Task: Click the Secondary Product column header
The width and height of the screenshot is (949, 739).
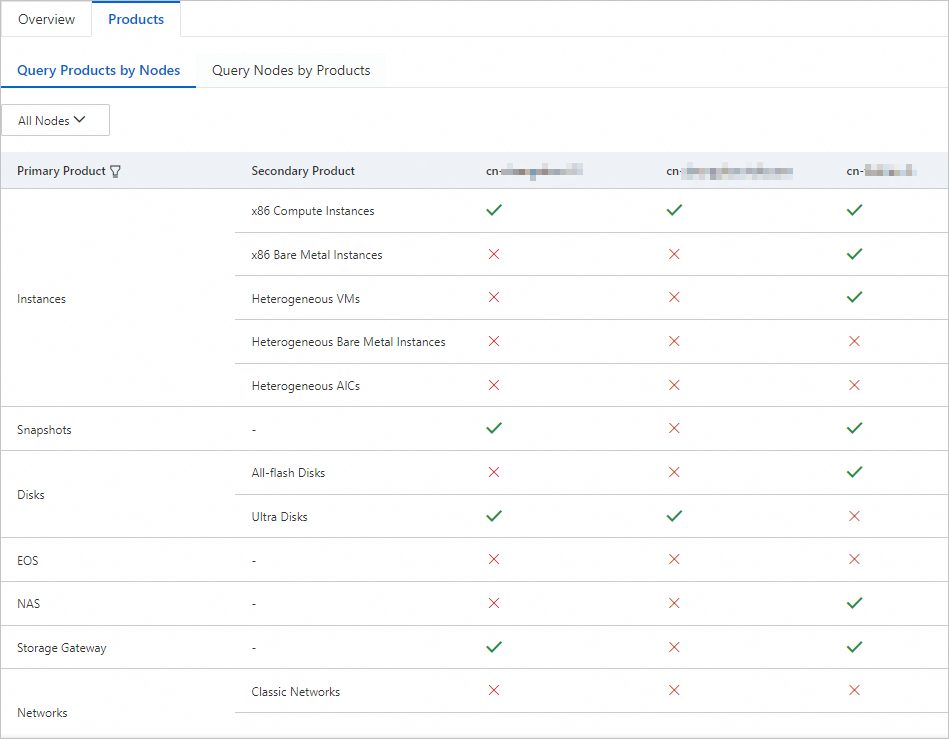Action: click(303, 171)
